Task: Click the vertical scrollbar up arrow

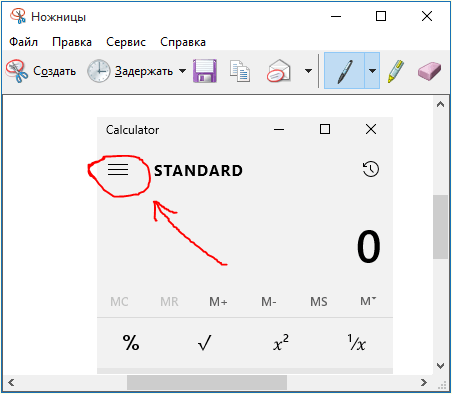Action: [440, 104]
